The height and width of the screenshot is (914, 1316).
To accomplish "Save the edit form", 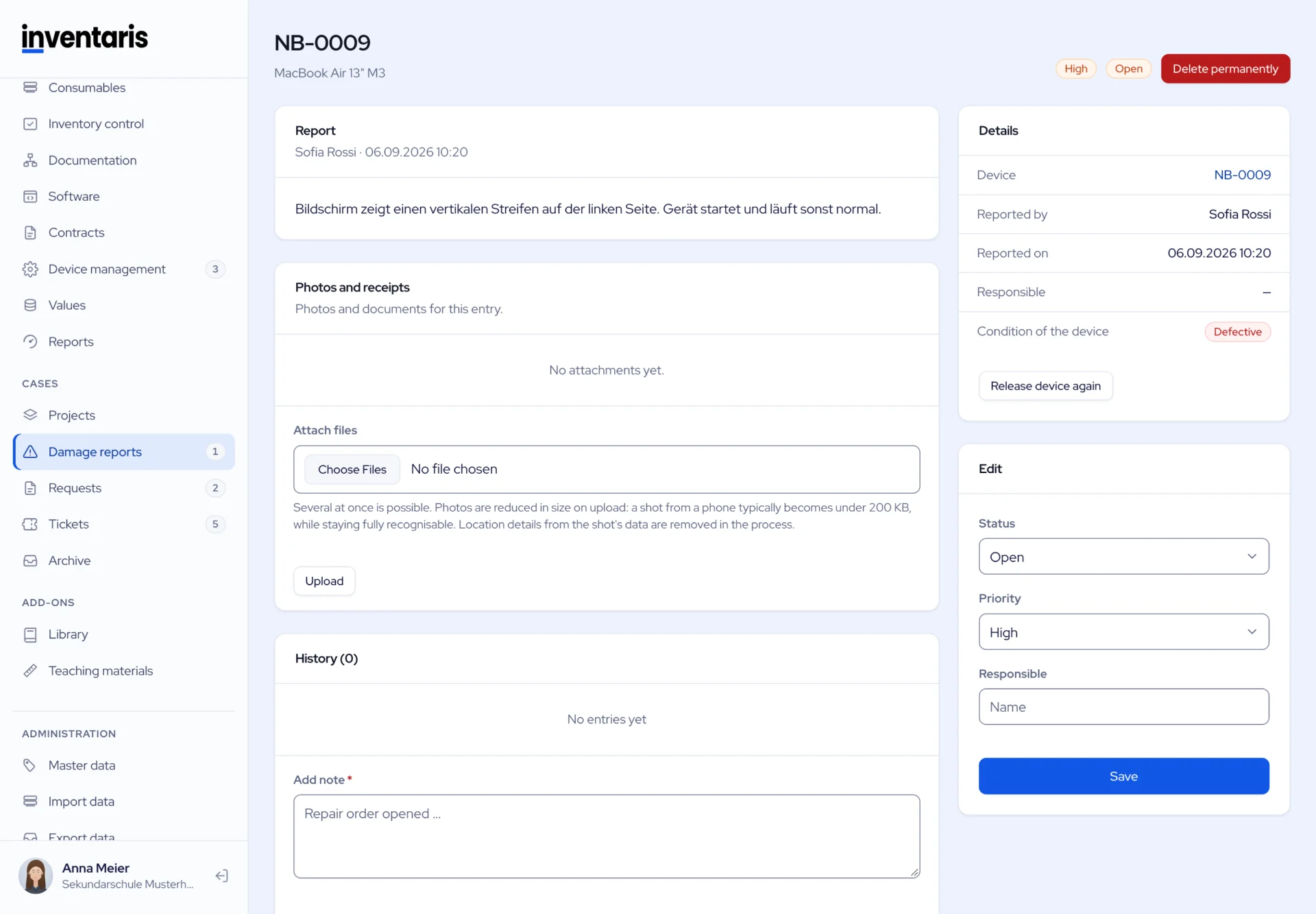I will [x=1123, y=776].
